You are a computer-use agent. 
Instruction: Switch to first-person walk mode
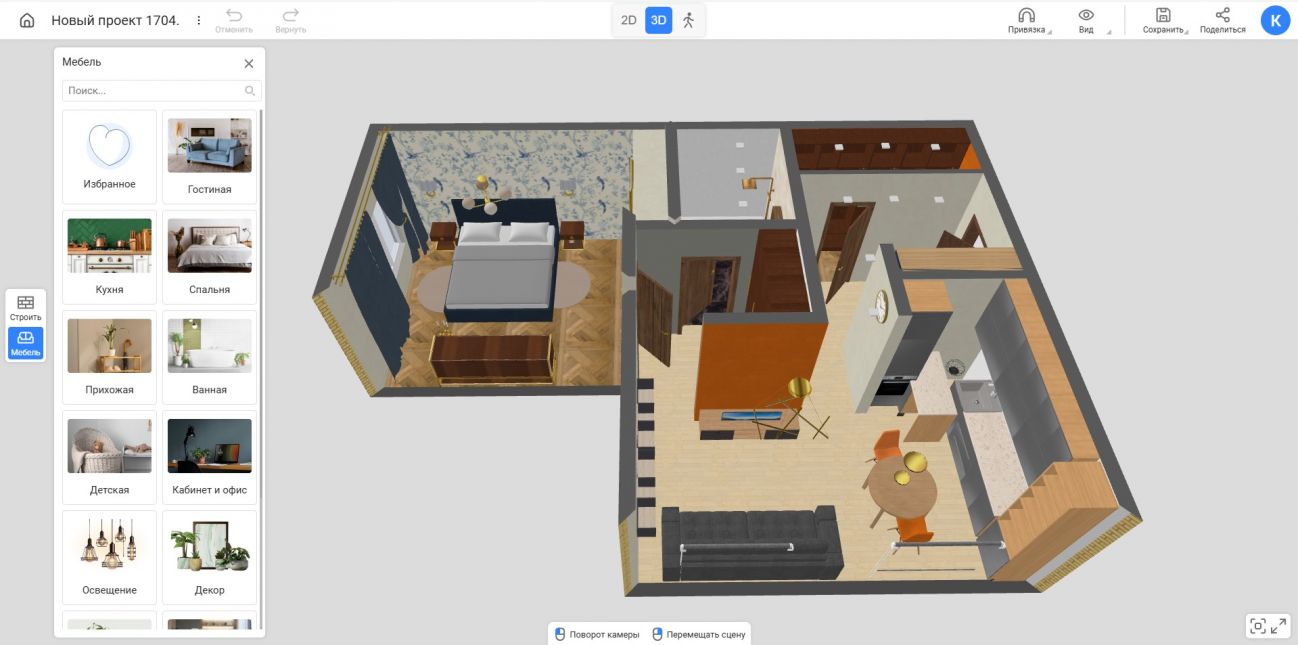point(688,20)
